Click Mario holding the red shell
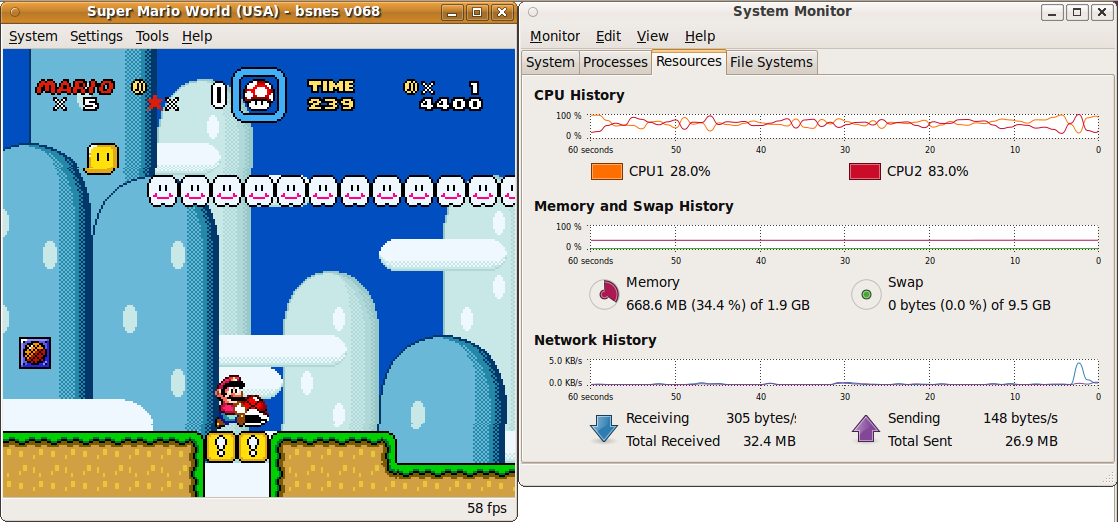The image size is (1118, 522). (x=241, y=402)
